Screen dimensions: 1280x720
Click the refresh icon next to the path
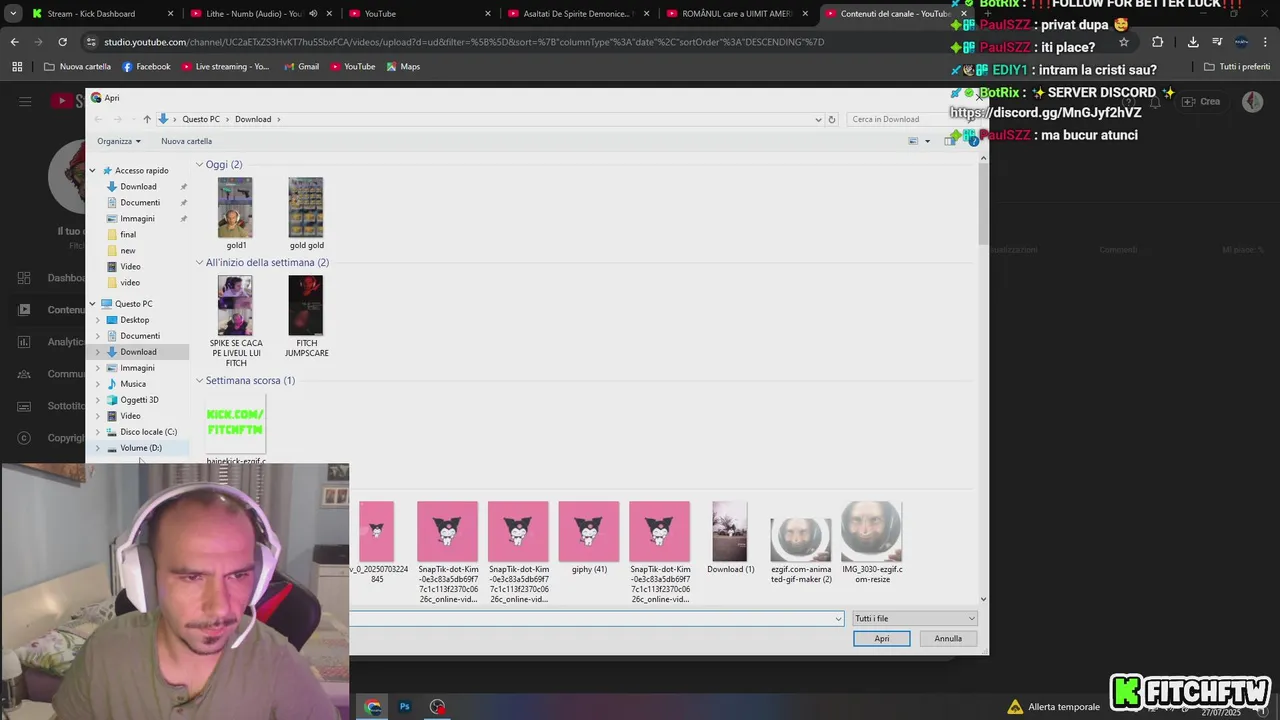pyautogui.click(x=831, y=119)
